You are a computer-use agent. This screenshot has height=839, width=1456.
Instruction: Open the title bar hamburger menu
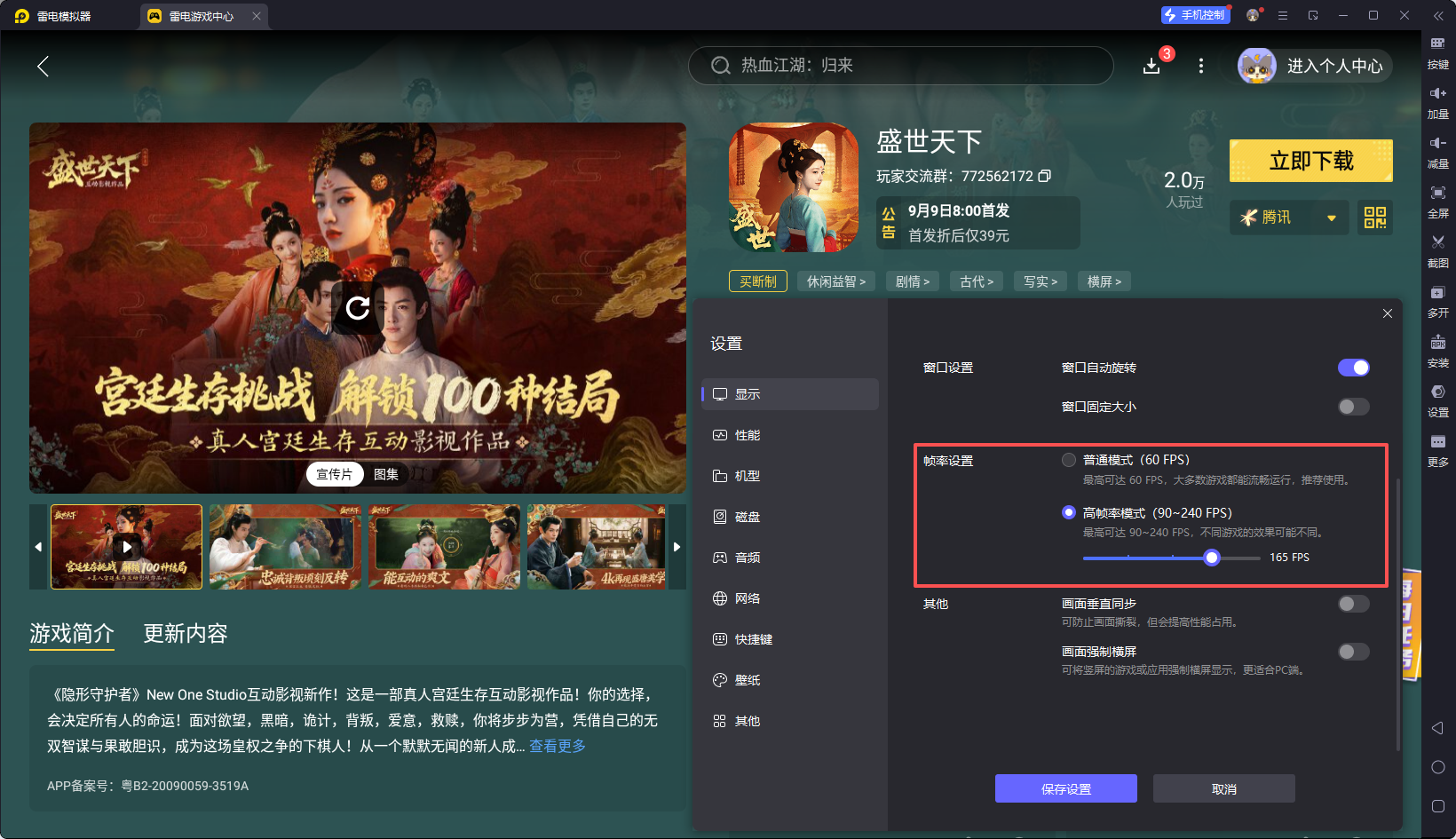(x=1283, y=15)
